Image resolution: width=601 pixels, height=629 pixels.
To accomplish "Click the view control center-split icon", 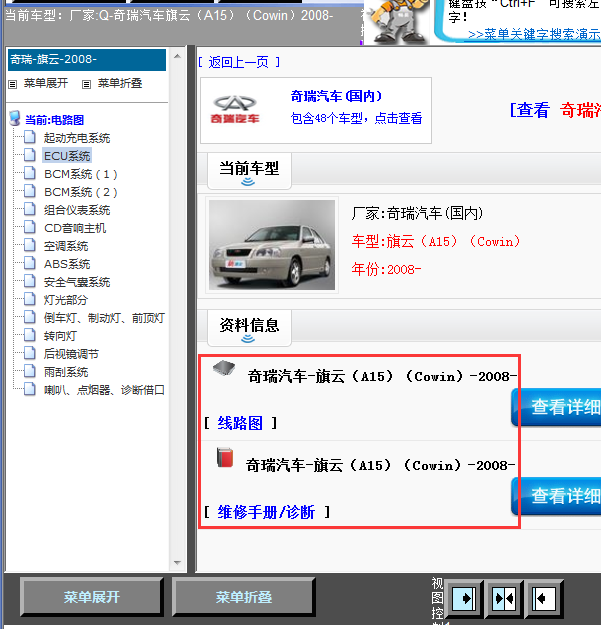I will coord(504,599).
